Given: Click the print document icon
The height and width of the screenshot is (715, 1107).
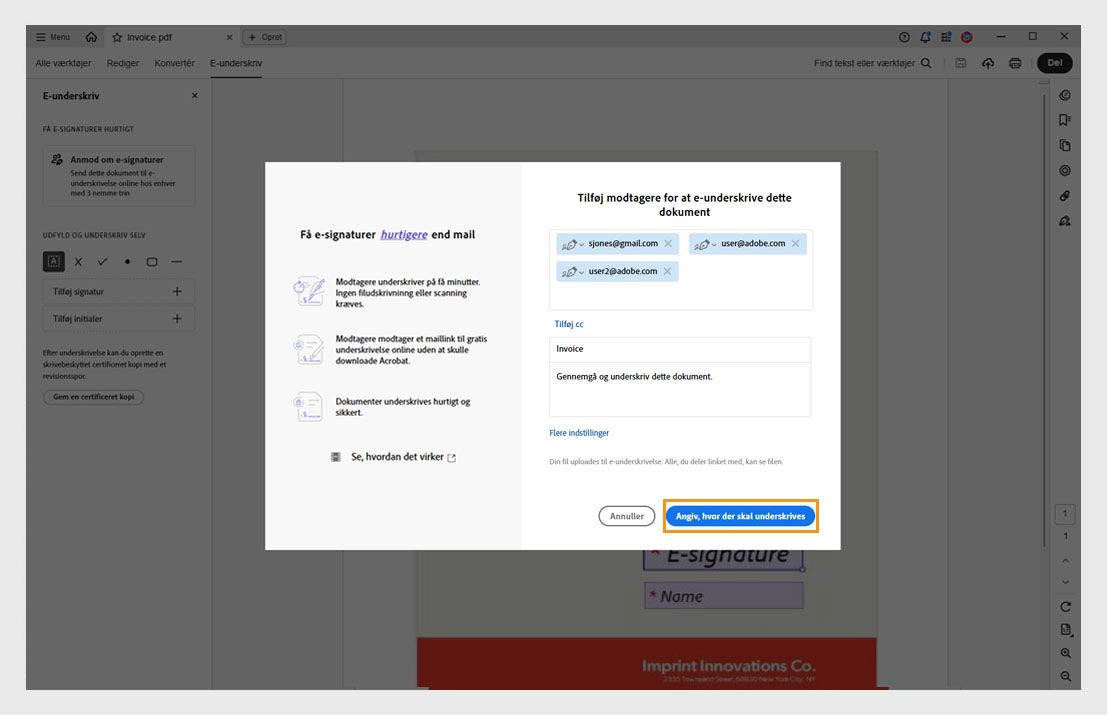Looking at the screenshot, I should (1014, 62).
